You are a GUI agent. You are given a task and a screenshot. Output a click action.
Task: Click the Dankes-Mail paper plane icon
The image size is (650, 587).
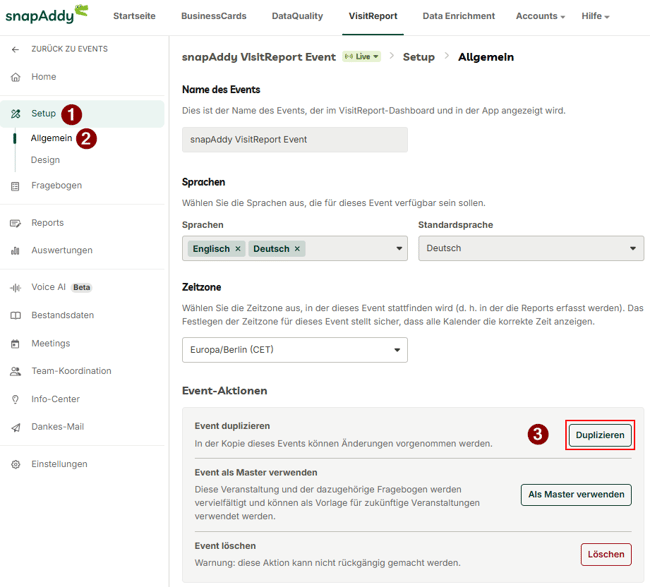click(x=15, y=427)
